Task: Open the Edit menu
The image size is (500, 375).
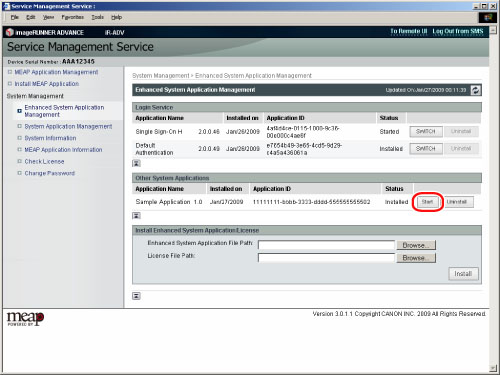Action: [31, 17]
